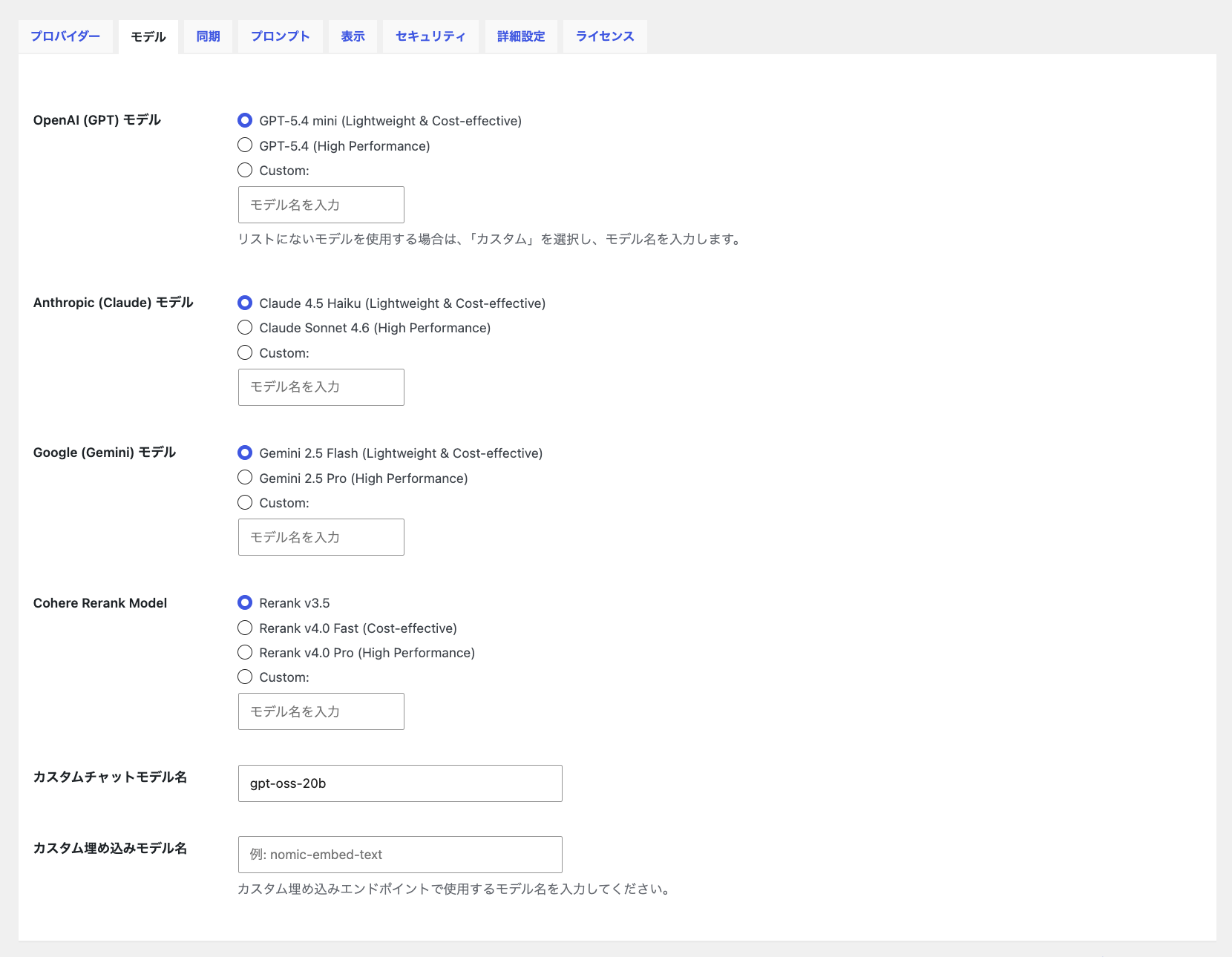Select Gemini 2.5 Flash radio option
The image size is (1232, 957).
245,453
